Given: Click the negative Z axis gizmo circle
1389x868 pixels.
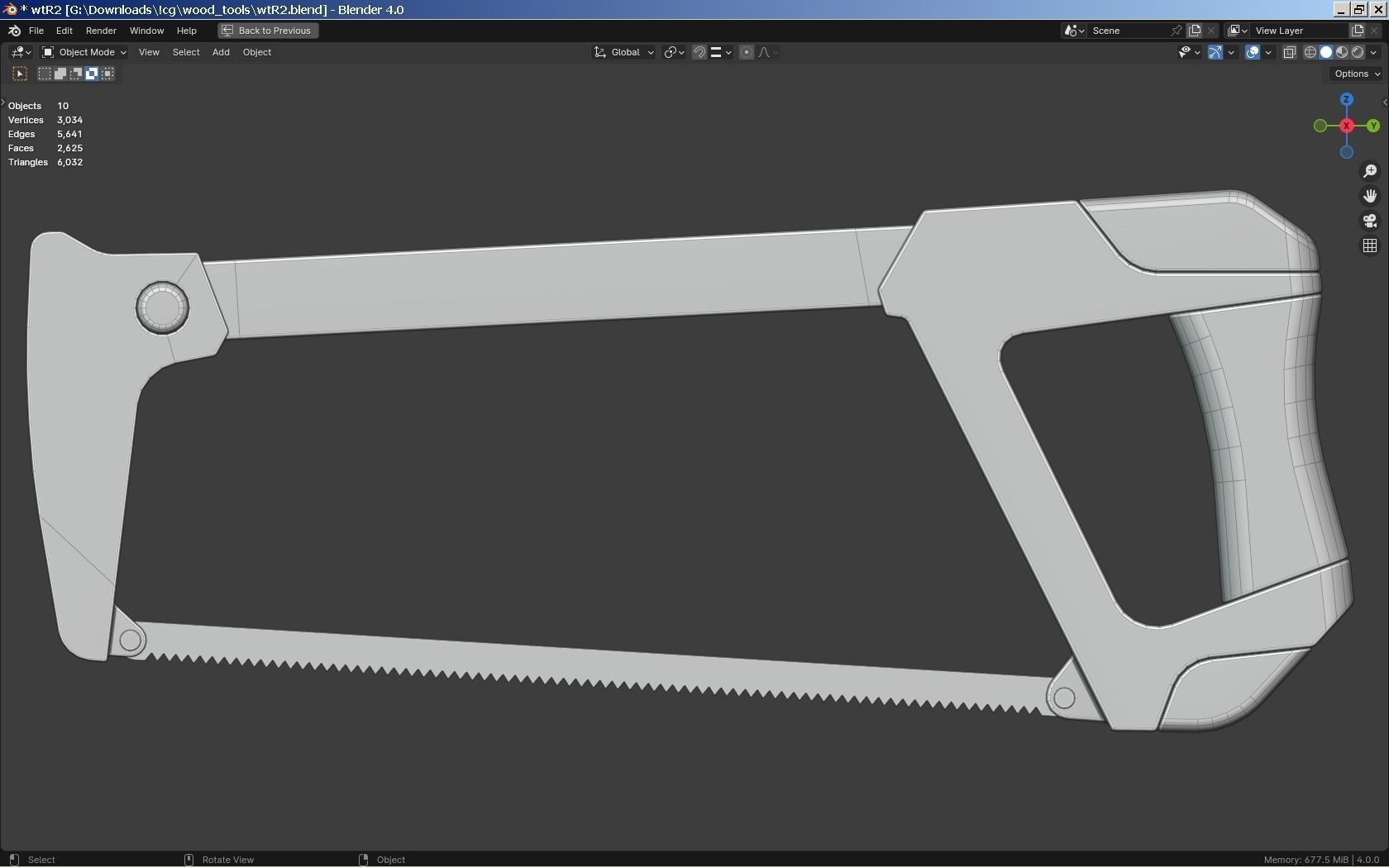Looking at the screenshot, I should click(1347, 152).
